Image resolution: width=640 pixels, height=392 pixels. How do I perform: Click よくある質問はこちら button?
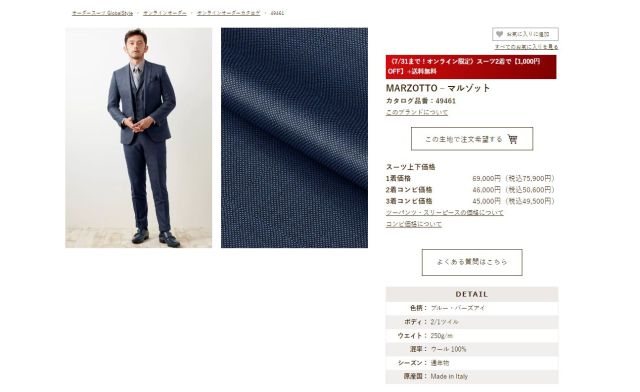point(472,262)
